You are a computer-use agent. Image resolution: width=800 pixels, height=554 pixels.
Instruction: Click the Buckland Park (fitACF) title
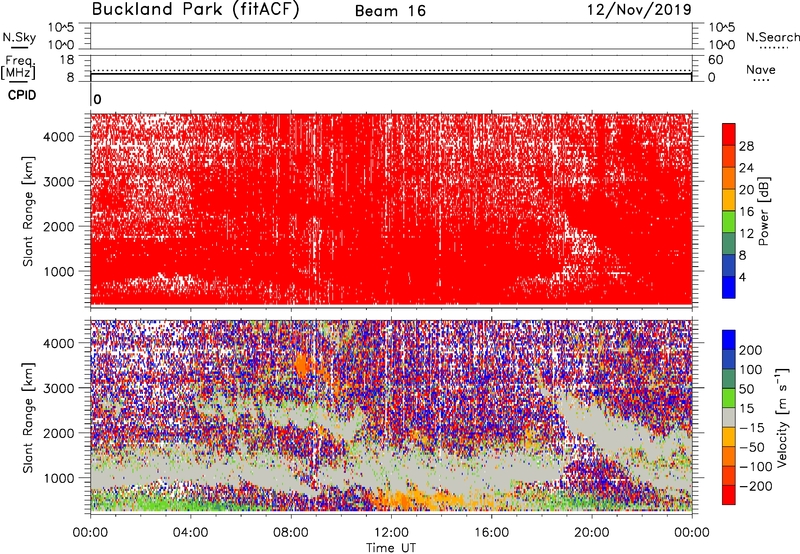pyautogui.click(x=195, y=9)
